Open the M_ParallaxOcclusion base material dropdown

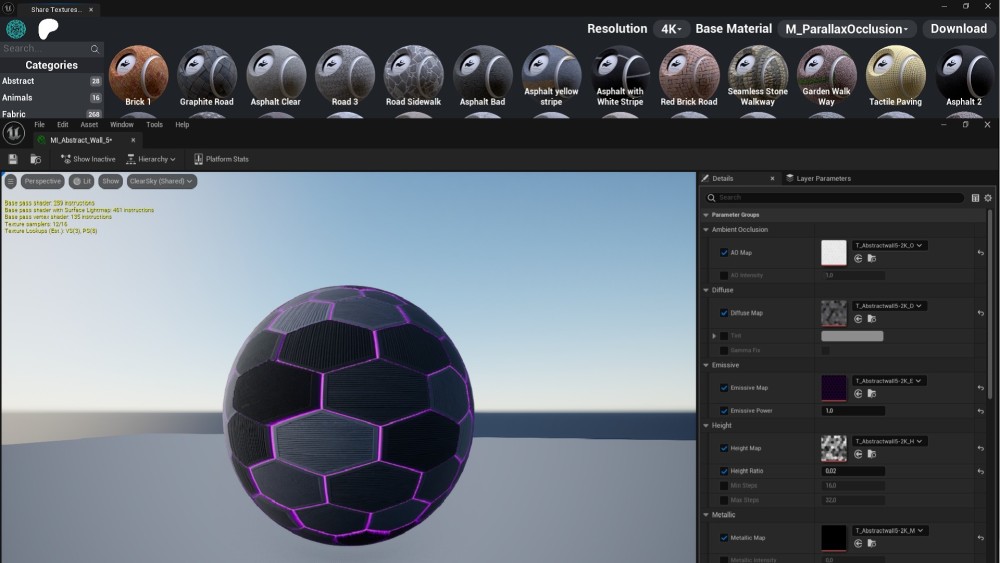pos(846,29)
